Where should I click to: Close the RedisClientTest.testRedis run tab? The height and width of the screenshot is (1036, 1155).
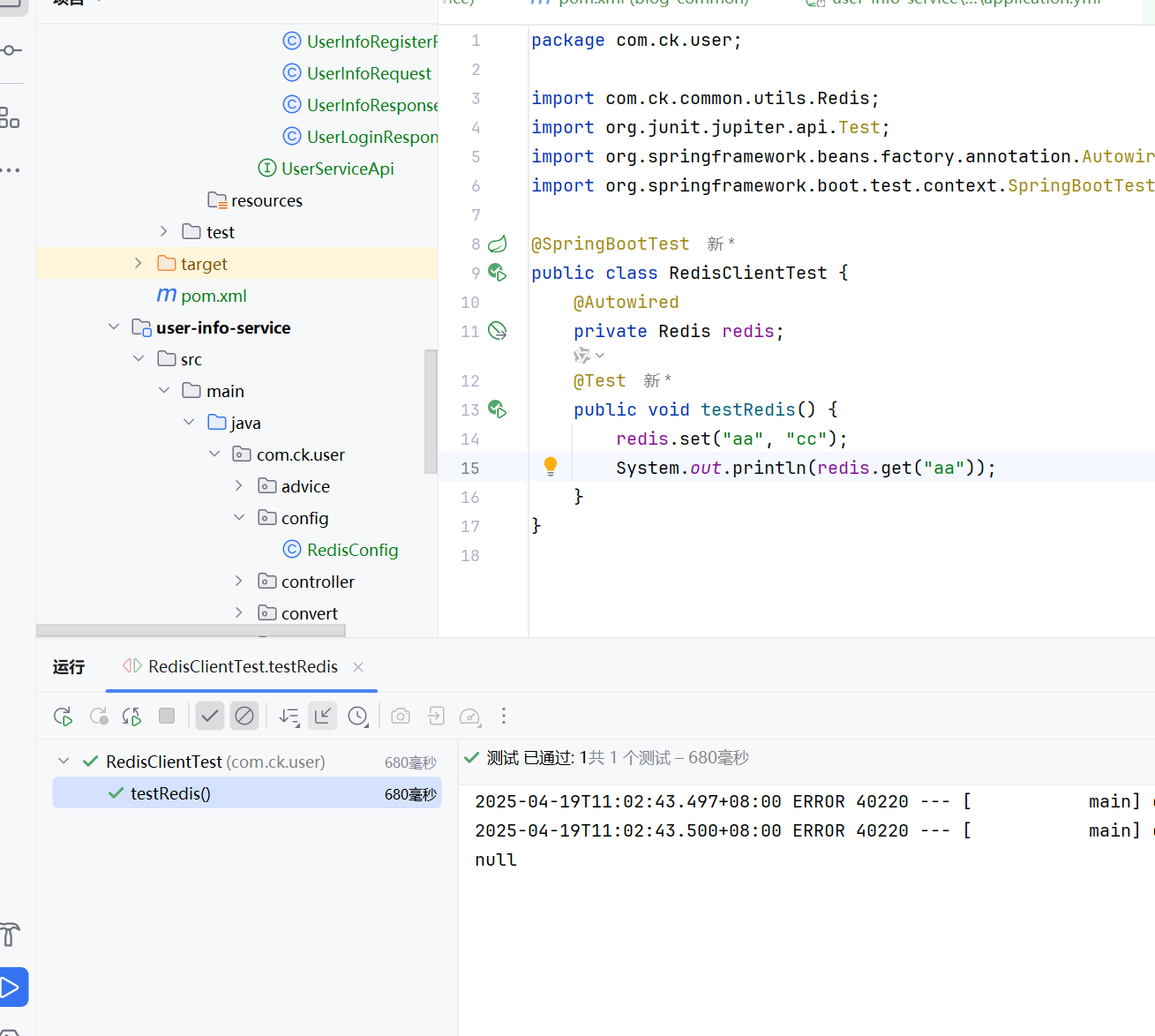(x=358, y=667)
